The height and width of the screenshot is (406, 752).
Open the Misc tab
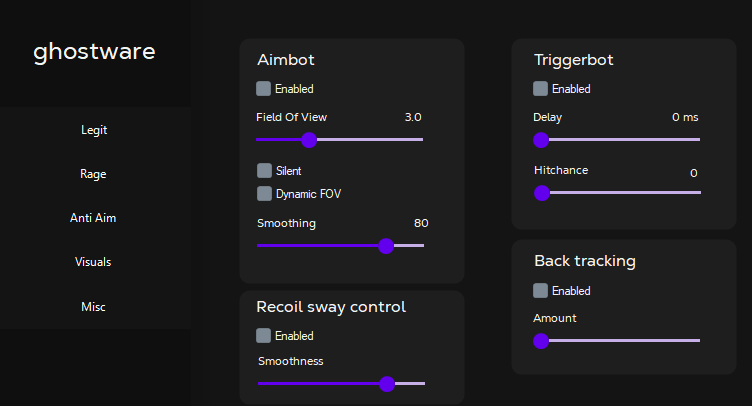(94, 307)
